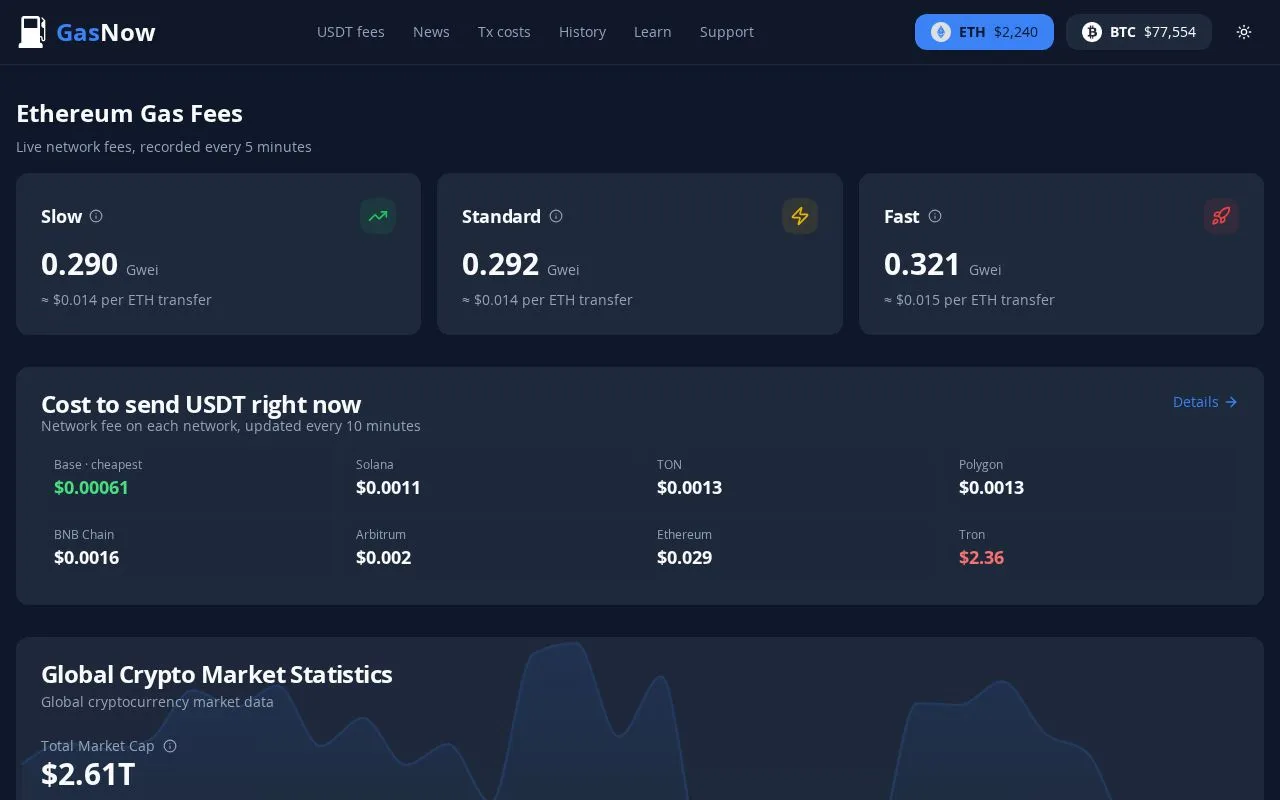The height and width of the screenshot is (800, 1280).
Task: Open the Support nav item
Action: pos(727,32)
